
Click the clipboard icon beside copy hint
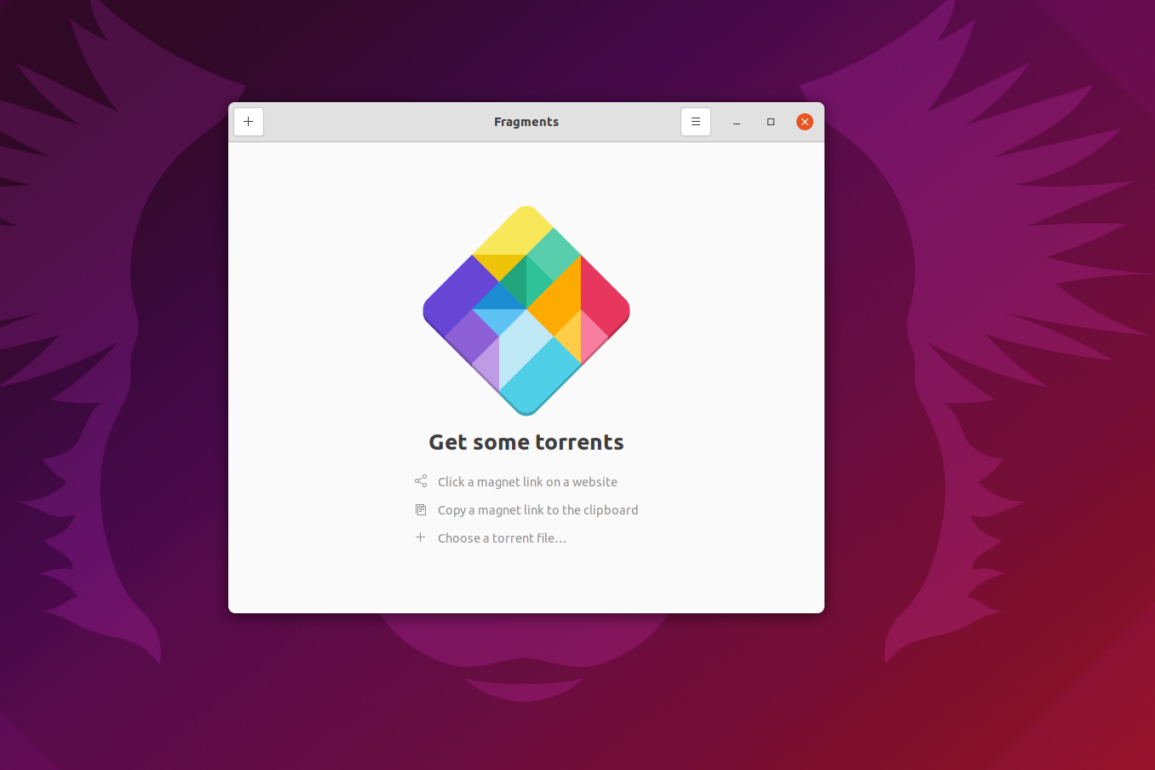pos(421,510)
